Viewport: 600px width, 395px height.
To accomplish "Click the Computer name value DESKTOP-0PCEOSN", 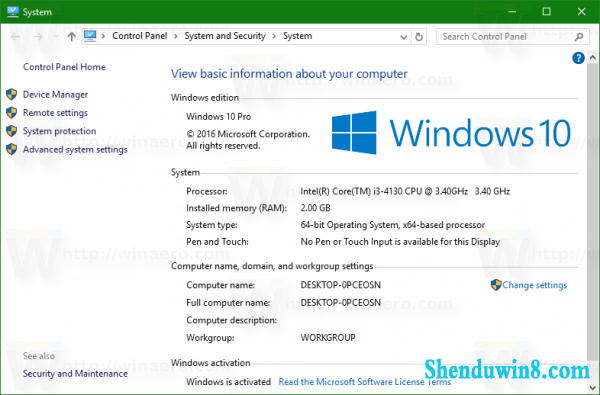I will 341,285.
